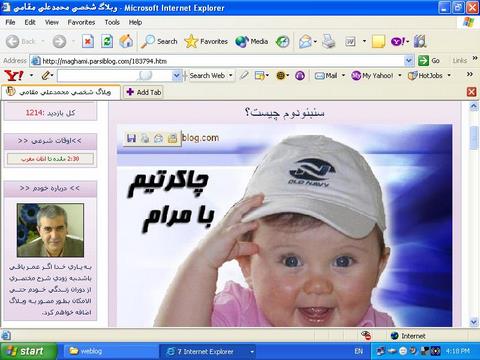This screenshot has width=480, height=360.
Task: Click the save icon on image toolbar
Action: [132, 138]
